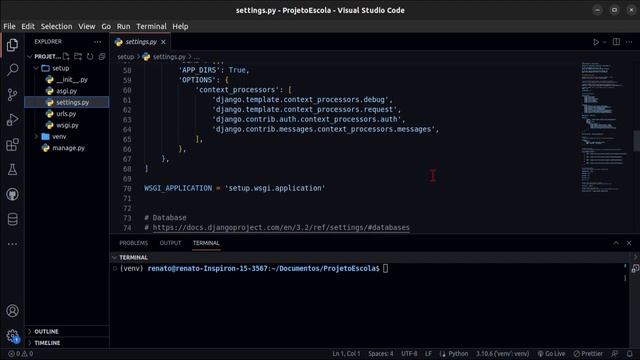Switch to the OUTPUT panel tab
This screenshot has height=360, width=640.
click(170, 243)
